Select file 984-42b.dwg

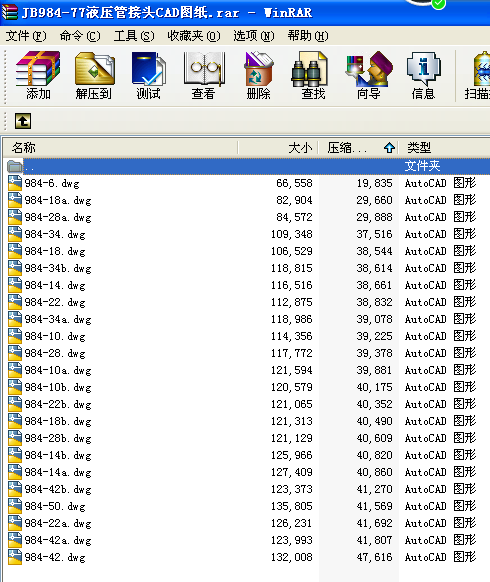coord(58,490)
